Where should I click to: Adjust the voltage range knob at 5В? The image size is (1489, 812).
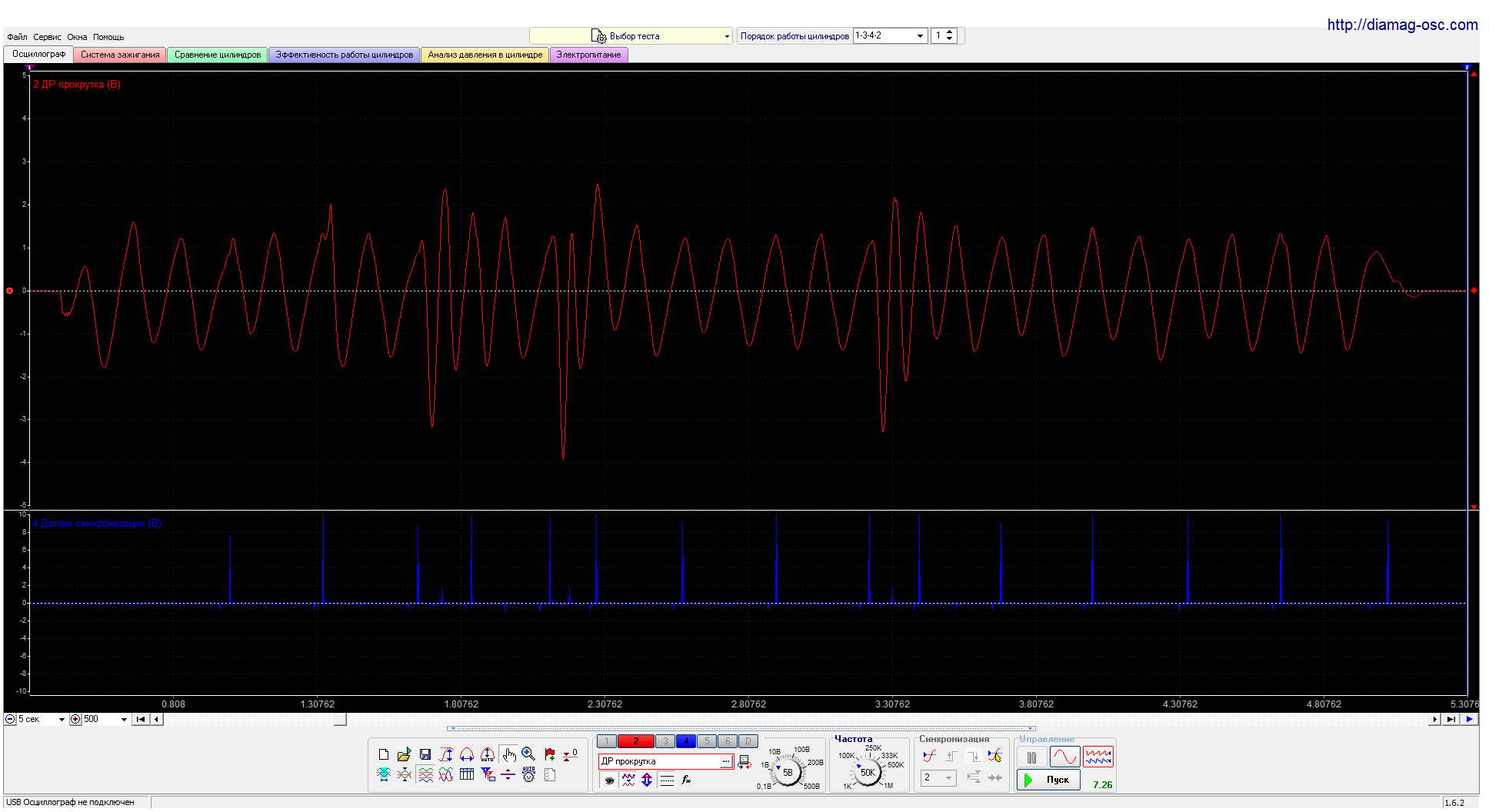[x=788, y=772]
